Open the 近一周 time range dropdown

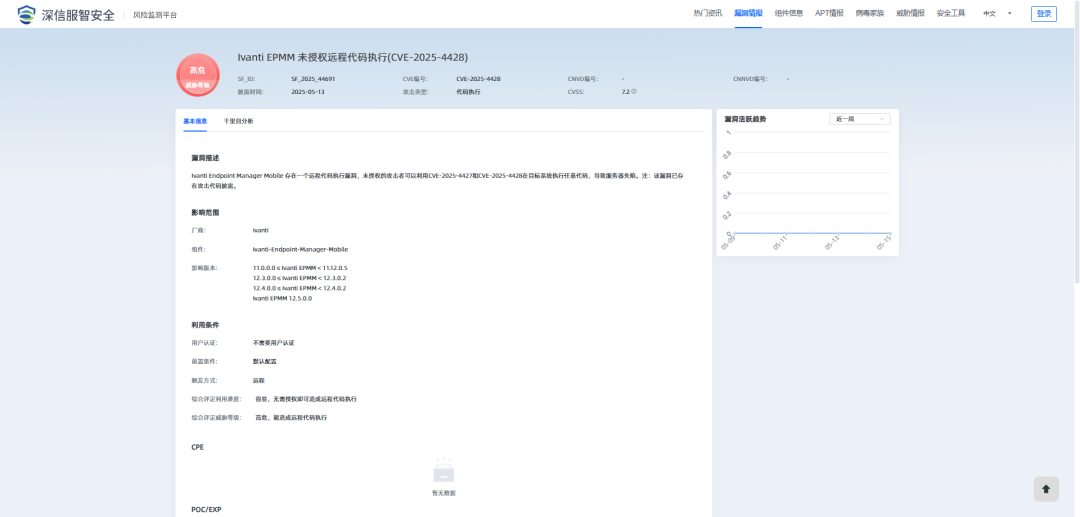click(x=860, y=119)
